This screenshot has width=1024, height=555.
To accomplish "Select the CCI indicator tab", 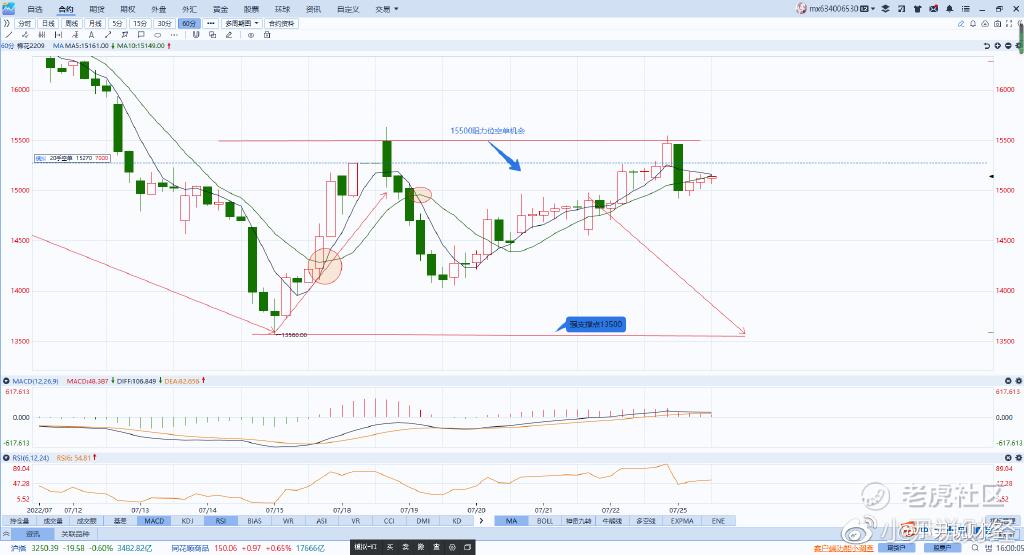I will coord(389,520).
